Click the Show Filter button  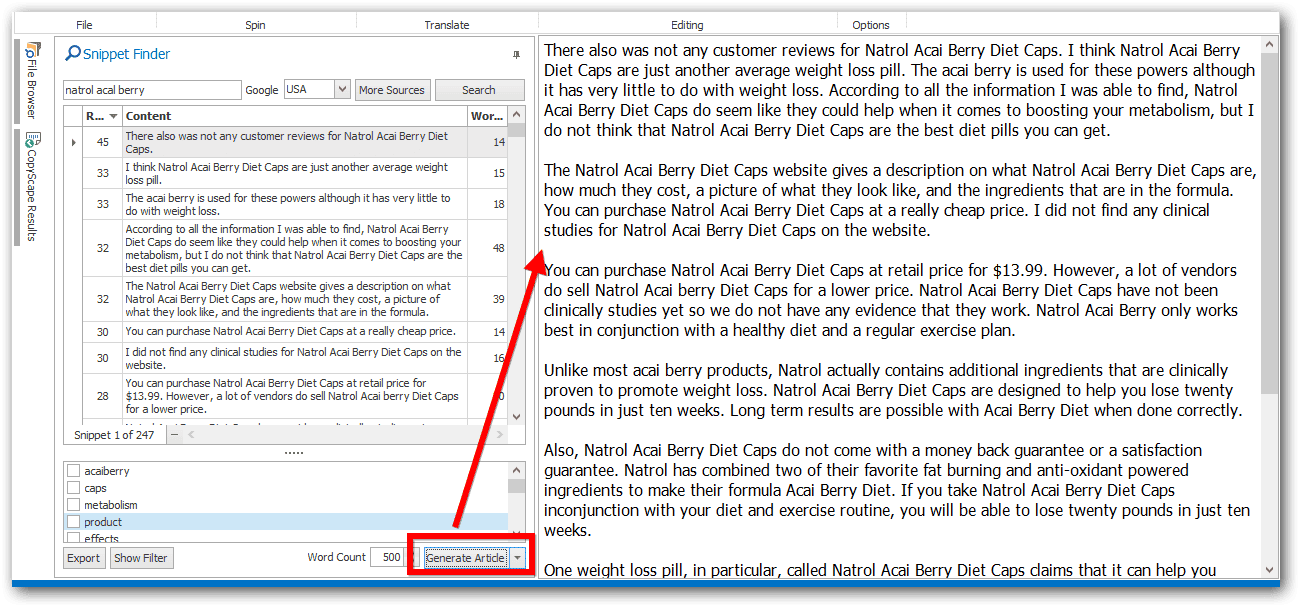pos(141,558)
